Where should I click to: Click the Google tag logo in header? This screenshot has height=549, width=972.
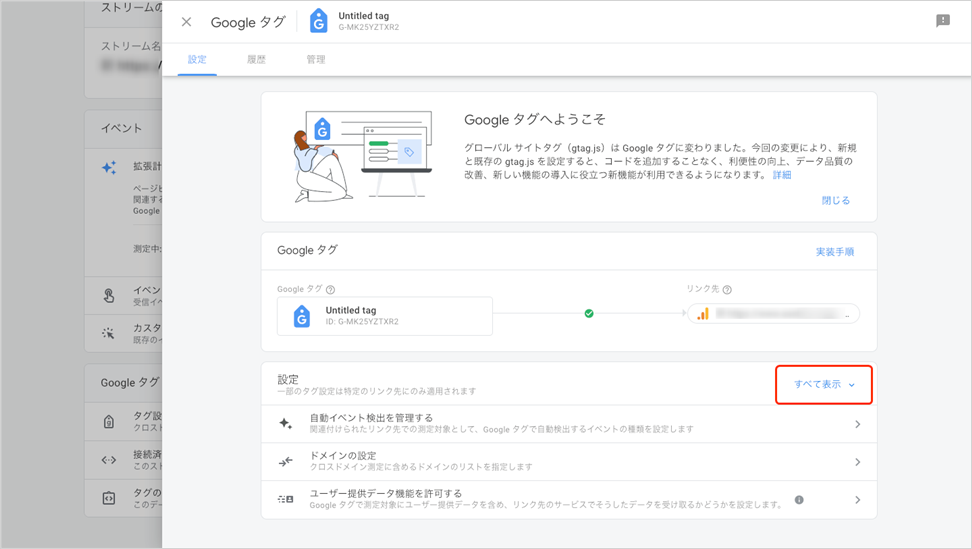tap(319, 21)
